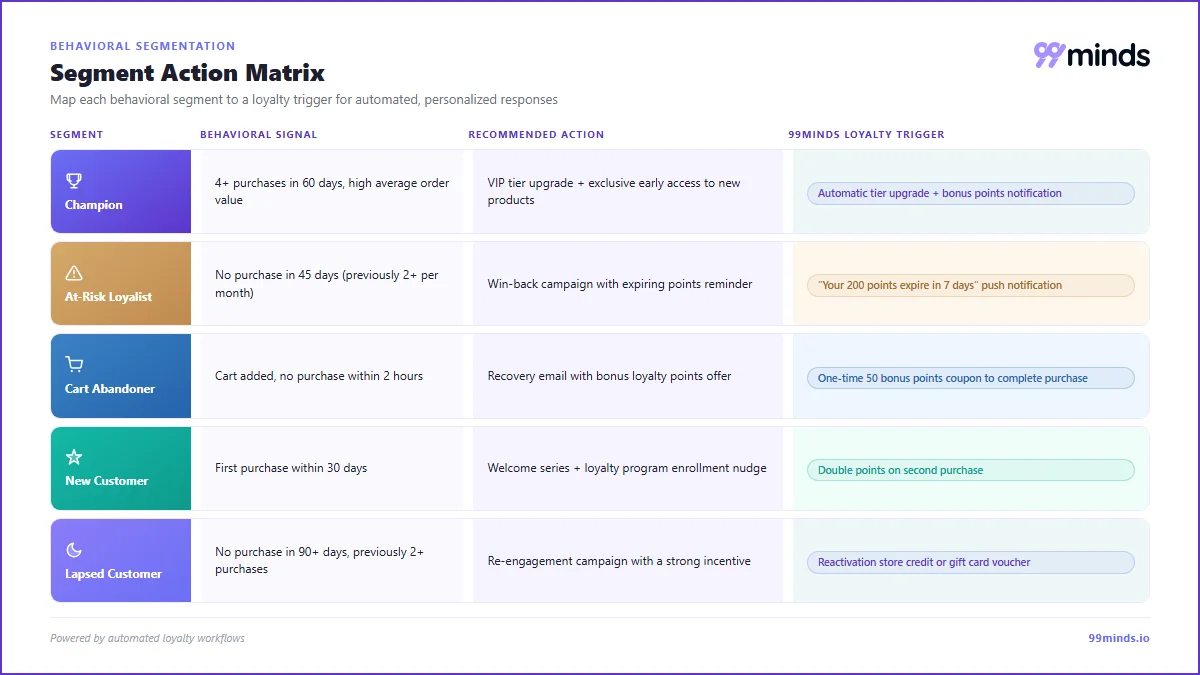The image size is (1200, 675).
Task: Click the Cart Abandoner segment label
Action: 110,389
